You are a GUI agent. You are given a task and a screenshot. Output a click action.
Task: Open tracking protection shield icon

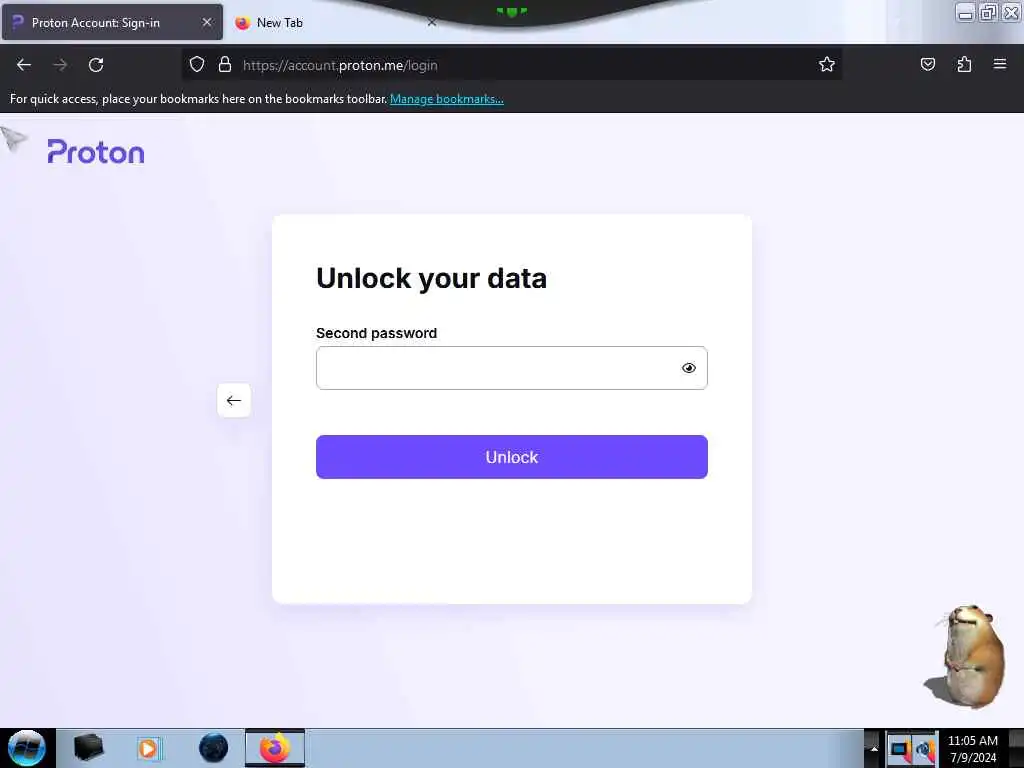click(197, 65)
